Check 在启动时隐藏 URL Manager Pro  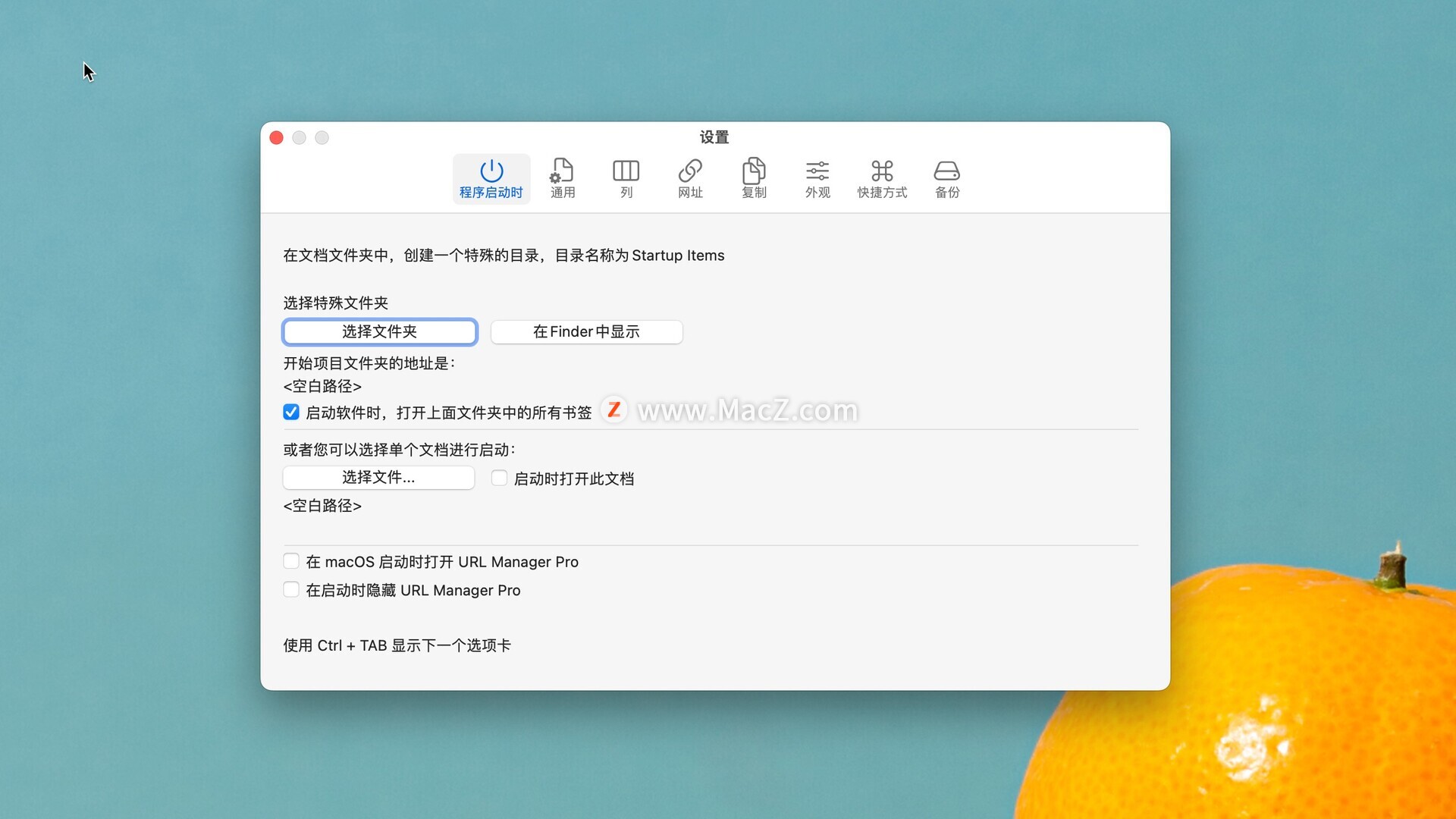click(x=291, y=589)
